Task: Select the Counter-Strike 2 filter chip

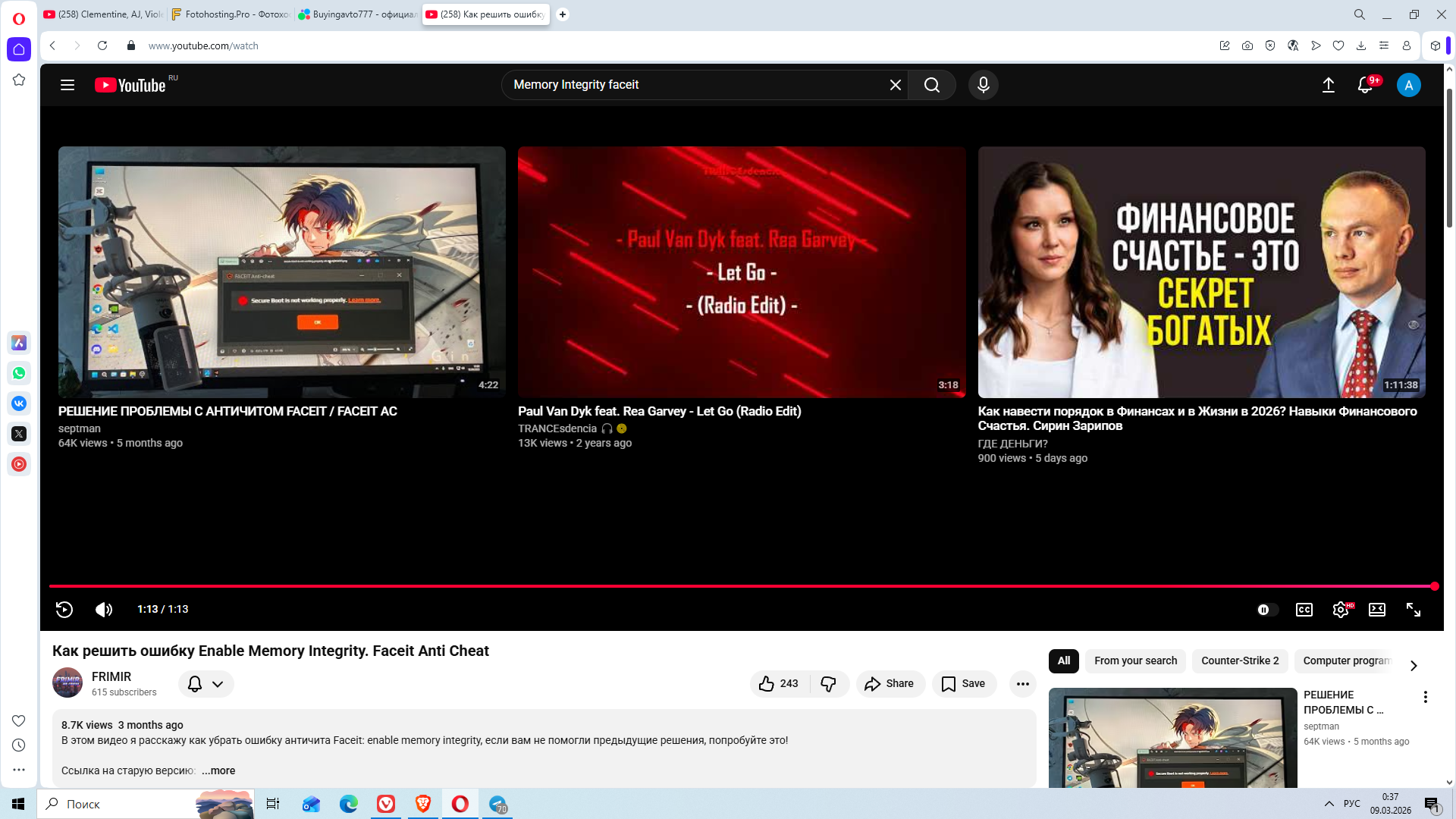Action: (1240, 661)
